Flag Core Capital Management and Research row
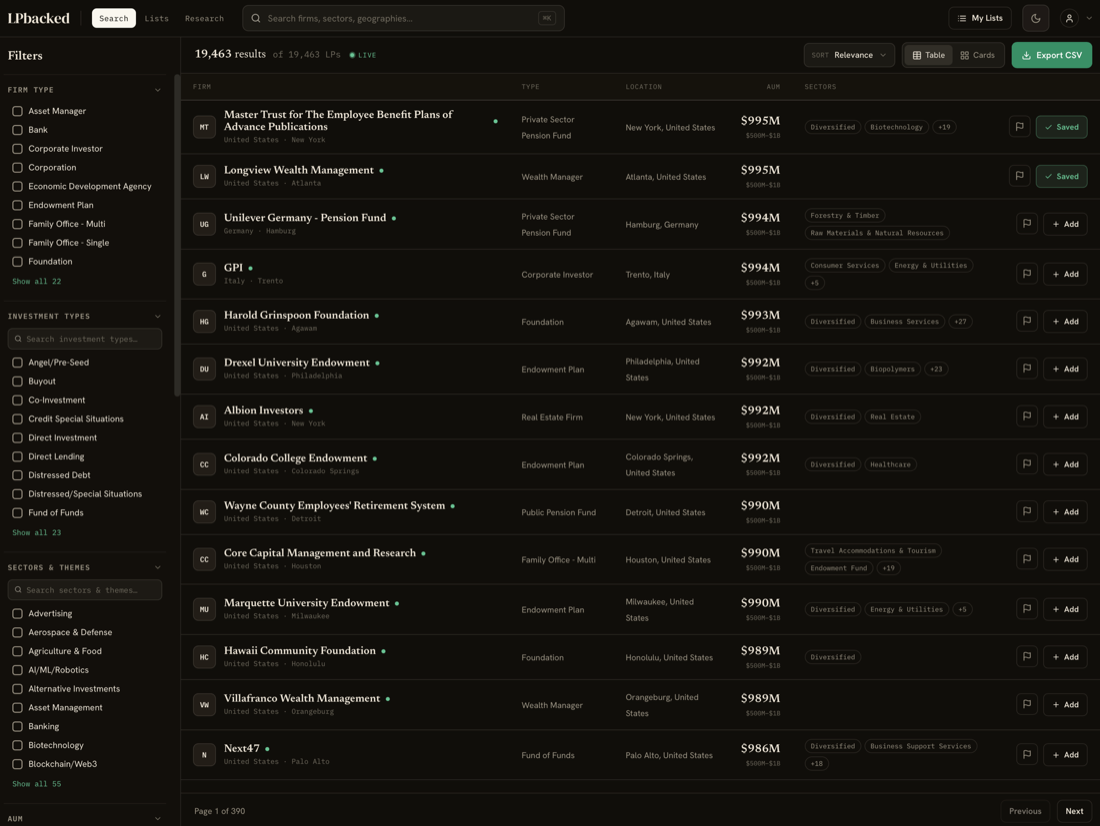This screenshot has width=1100, height=826. 1026,559
